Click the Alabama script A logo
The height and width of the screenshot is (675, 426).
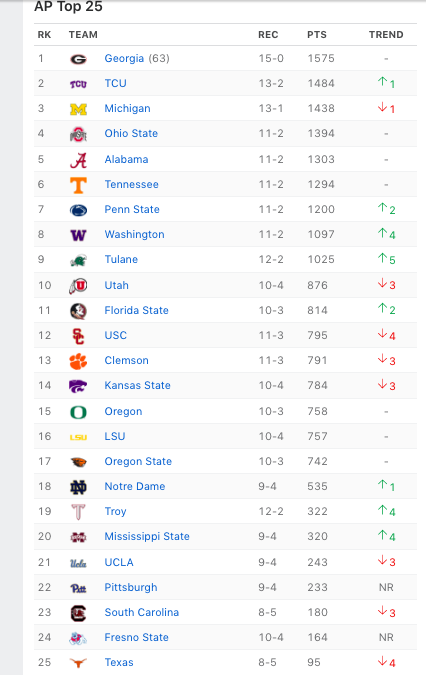coord(78,160)
